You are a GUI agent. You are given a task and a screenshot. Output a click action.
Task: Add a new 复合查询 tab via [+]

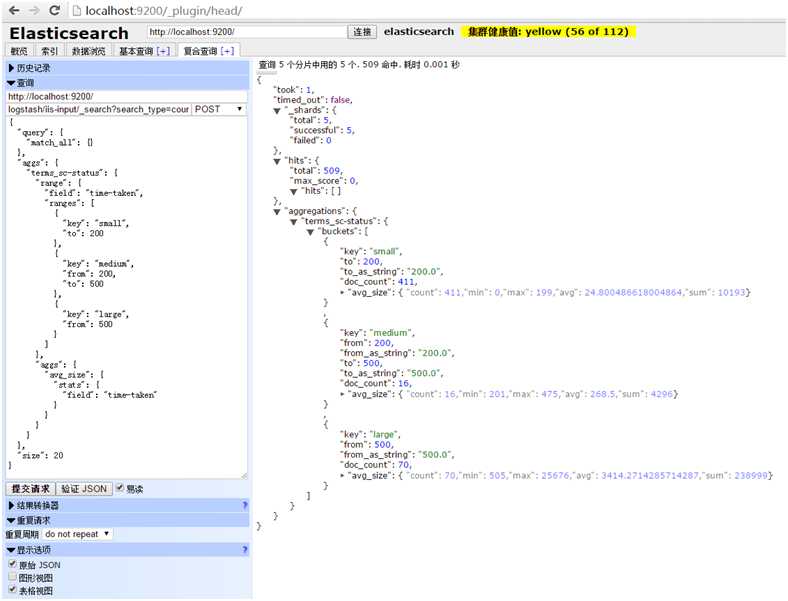(x=228, y=51)
